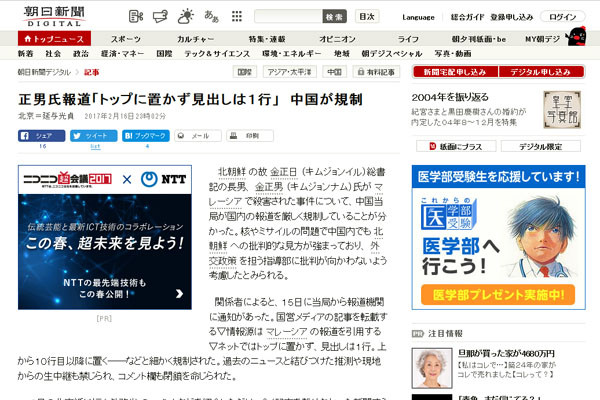Open 金正男 keyword link
The image size is (600, 400).
[x=269, y=187]
